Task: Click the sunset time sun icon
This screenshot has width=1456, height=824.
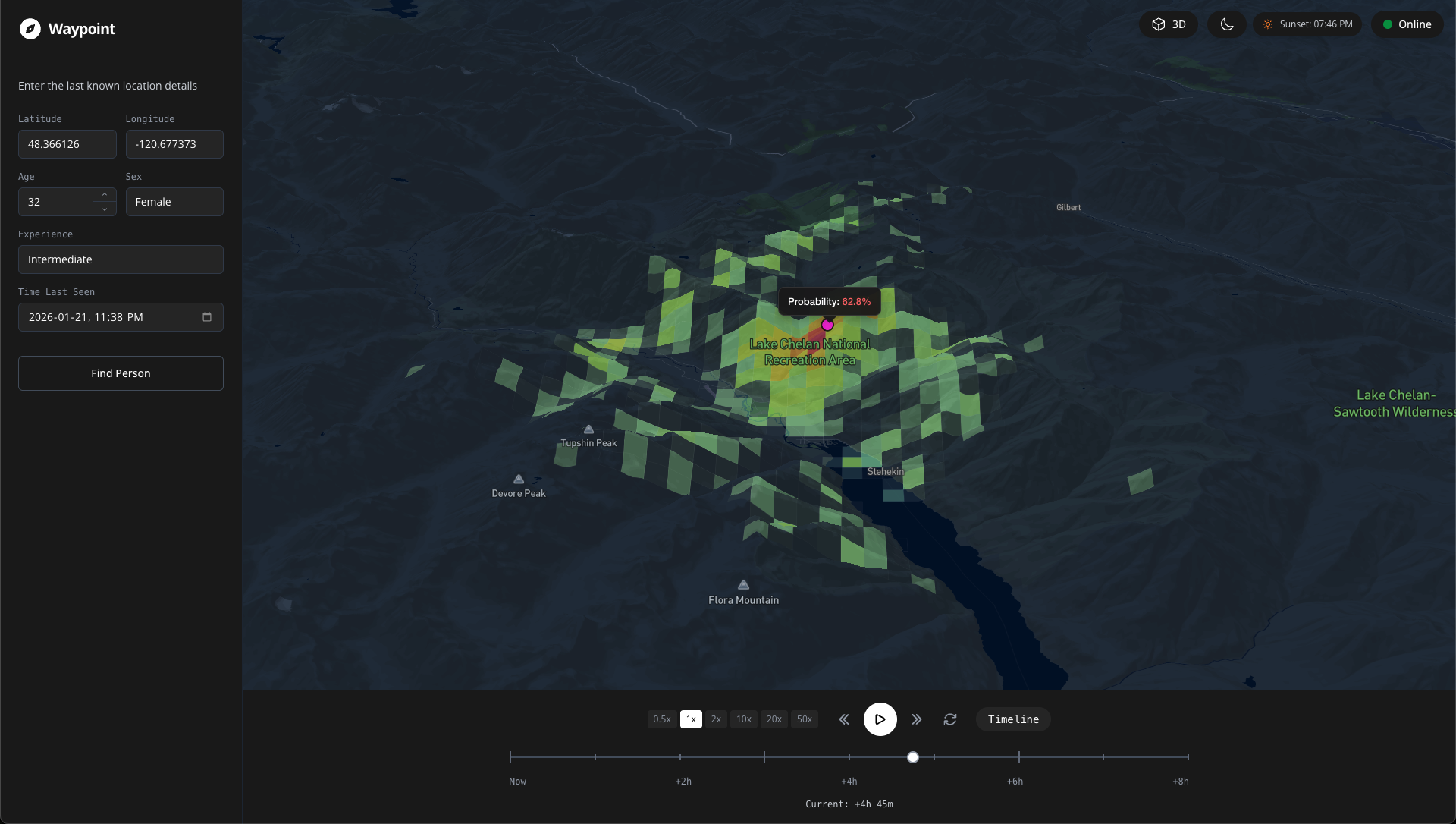Action: pyautogui.click(x=1268, y=24)
